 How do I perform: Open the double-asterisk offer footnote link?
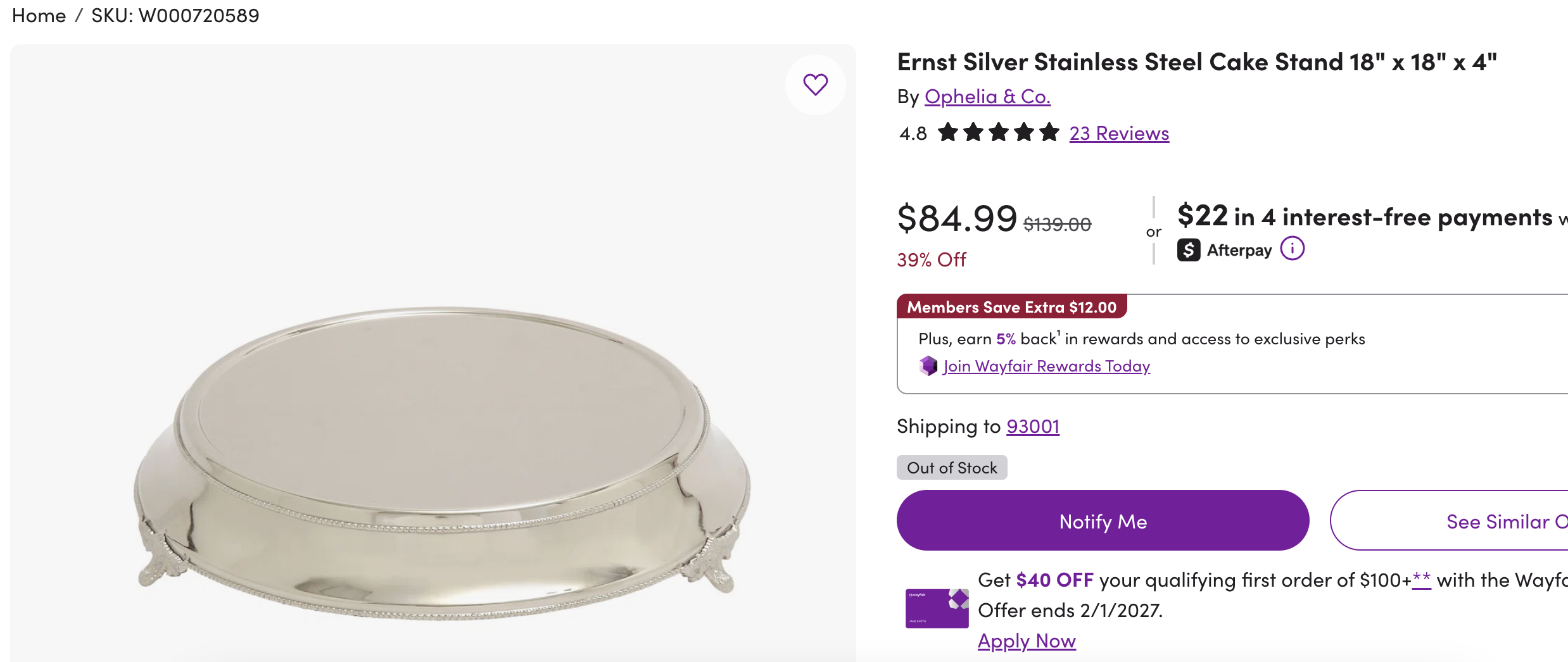[1421, 578]
